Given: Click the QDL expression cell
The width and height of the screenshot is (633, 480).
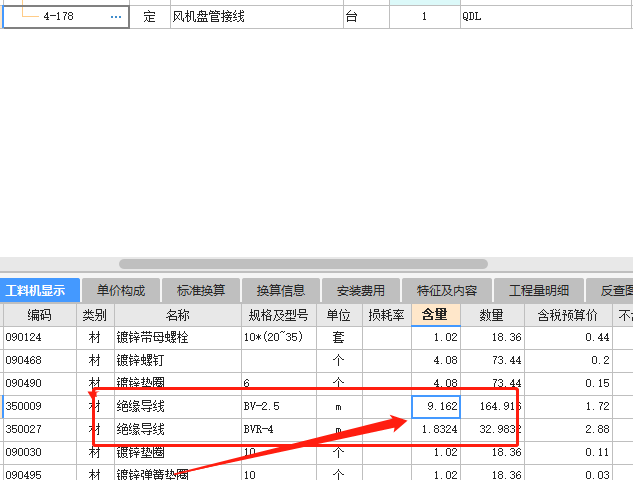Looking at the screenshot, I should pos(546,17).
